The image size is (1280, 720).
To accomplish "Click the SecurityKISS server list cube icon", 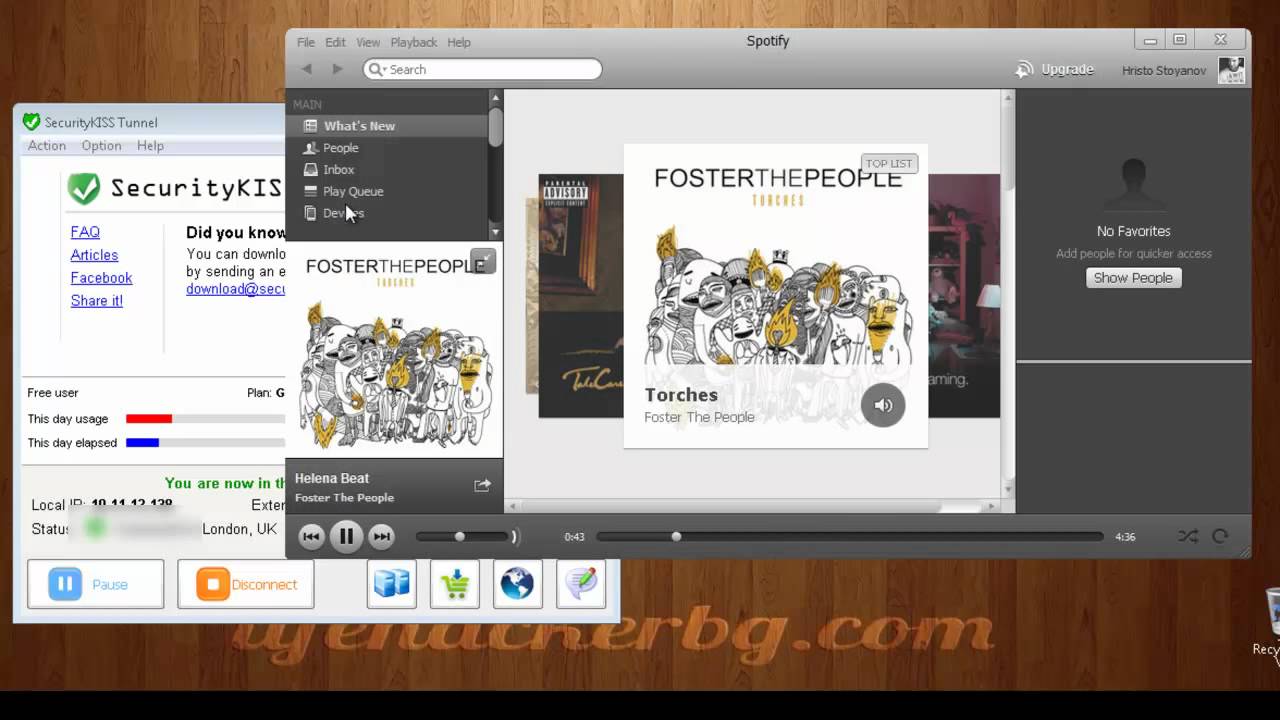I will tap(392, 584).
